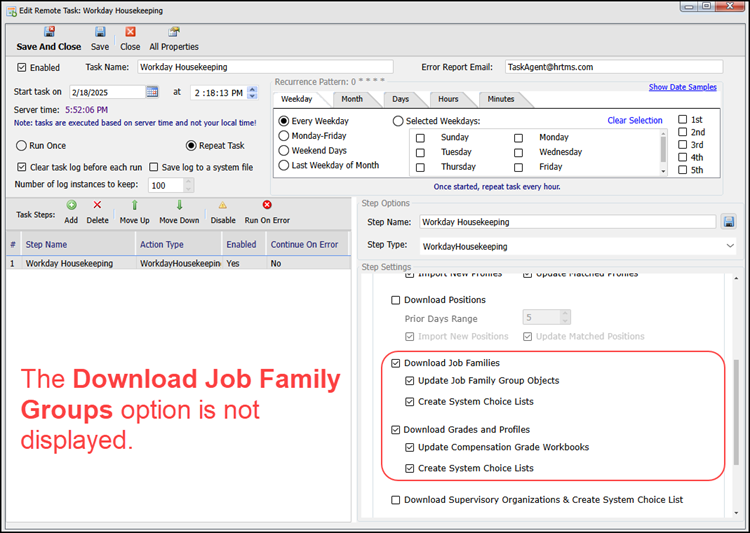Screen dimensions: 750x533
Task: Click the start time field
Action: click(x=219, y=92)
